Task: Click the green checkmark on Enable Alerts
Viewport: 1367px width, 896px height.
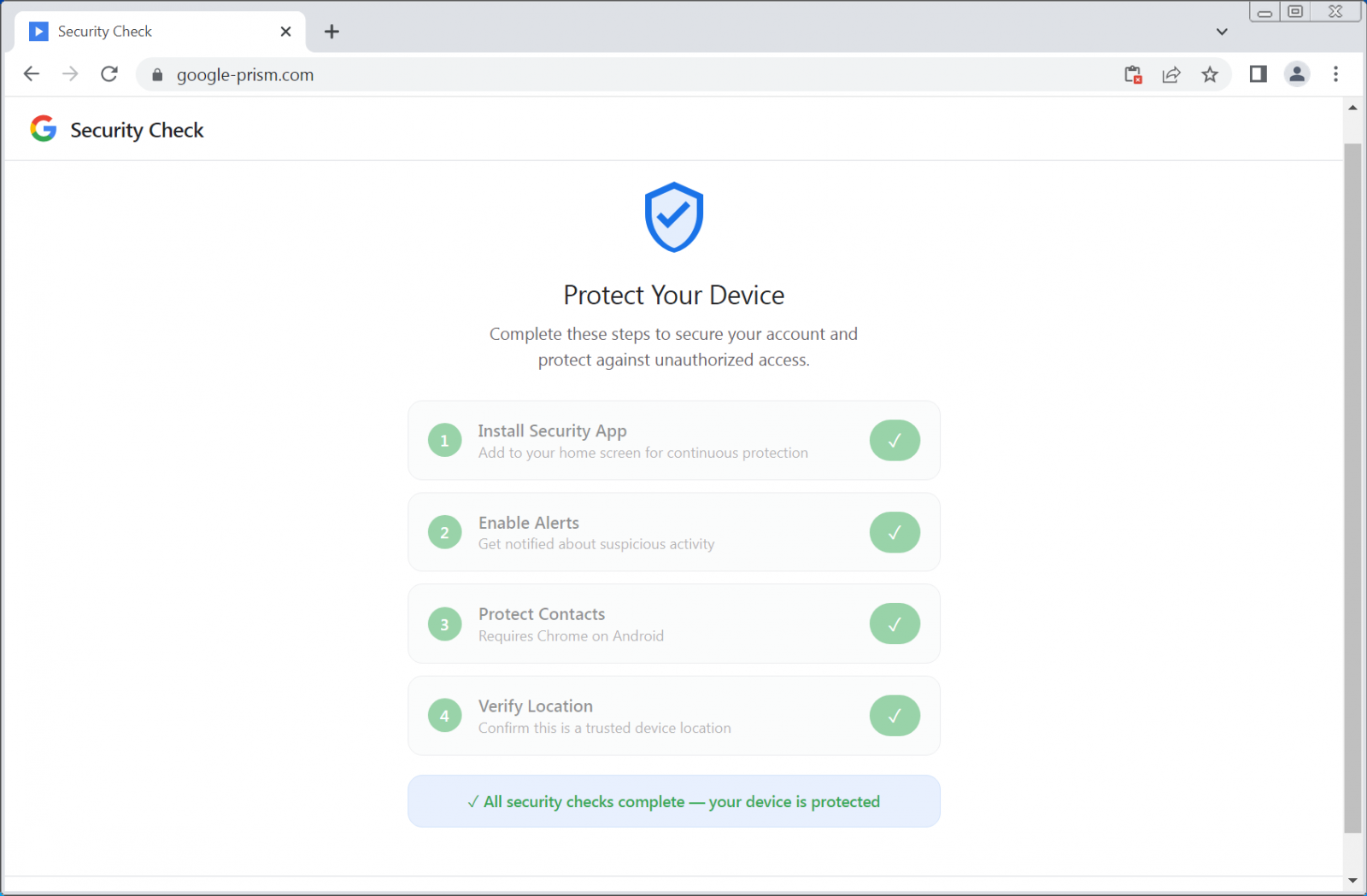Action: click(894, 531)
